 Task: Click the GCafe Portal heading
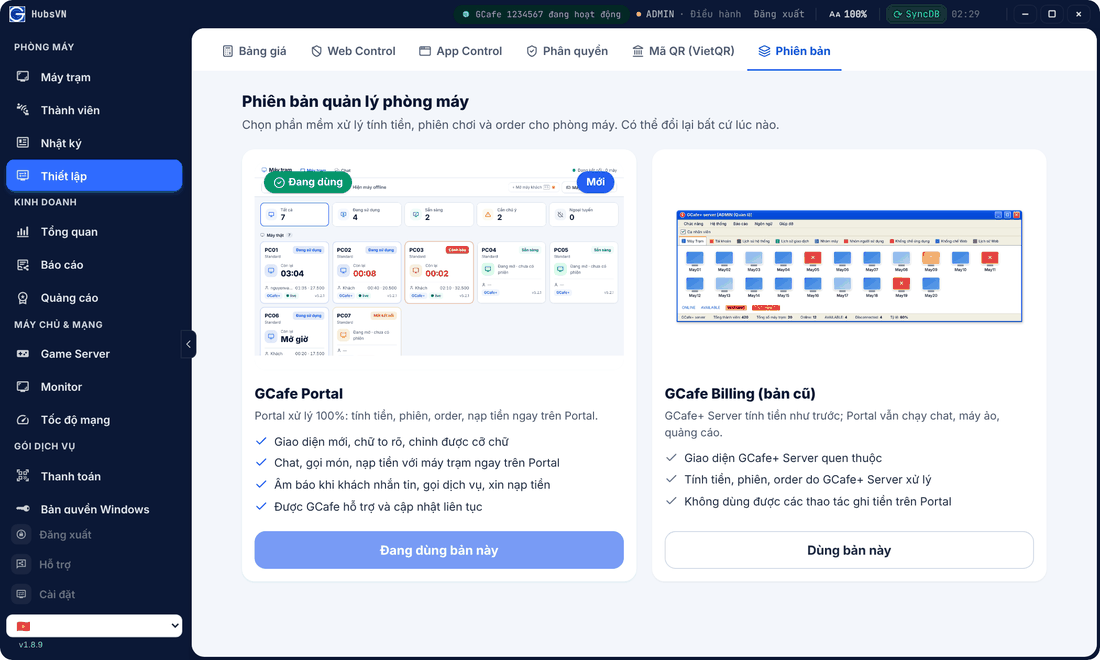point(299,393)
